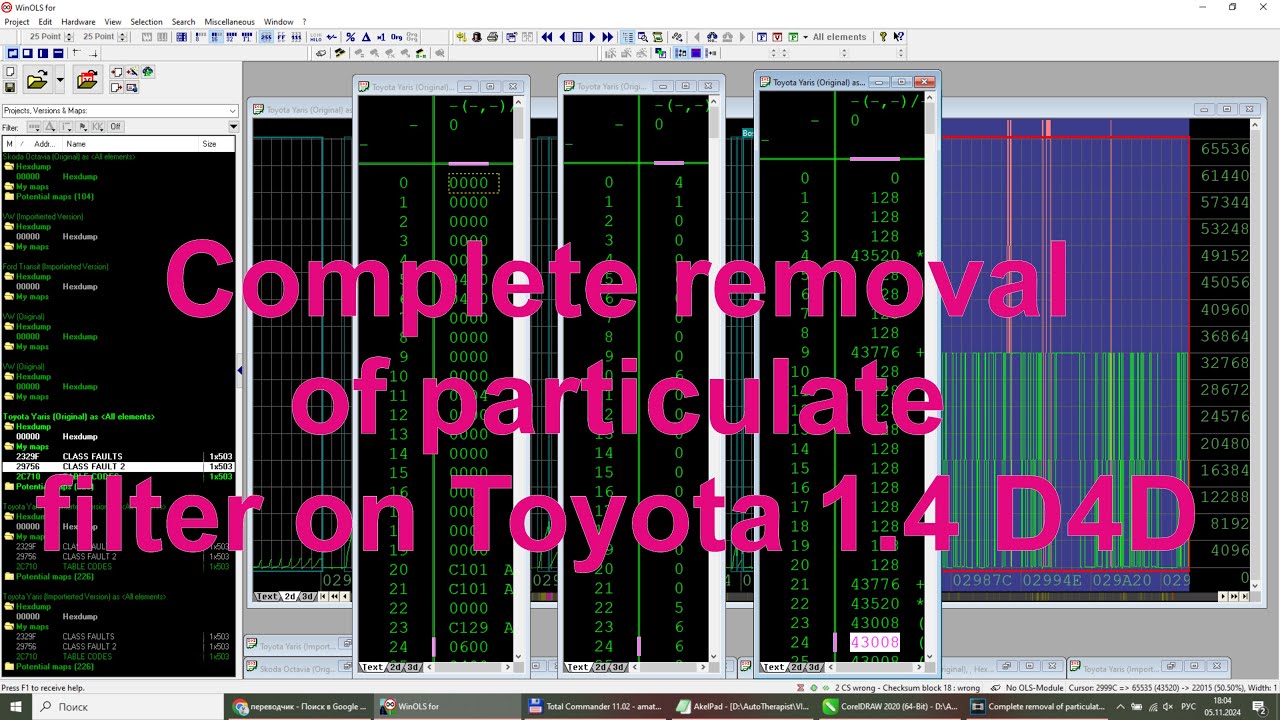
Task: Switch to Text tab in front Yaris window
Action: tap(772, 667)
